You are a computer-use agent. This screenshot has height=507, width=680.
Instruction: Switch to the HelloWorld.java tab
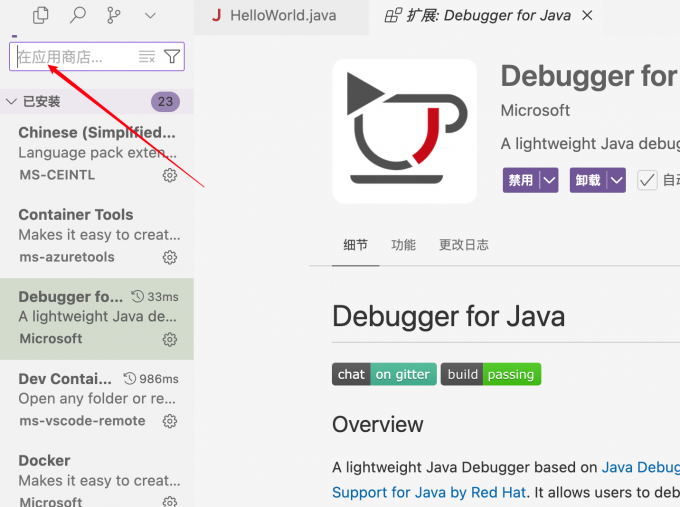[273, 16]
